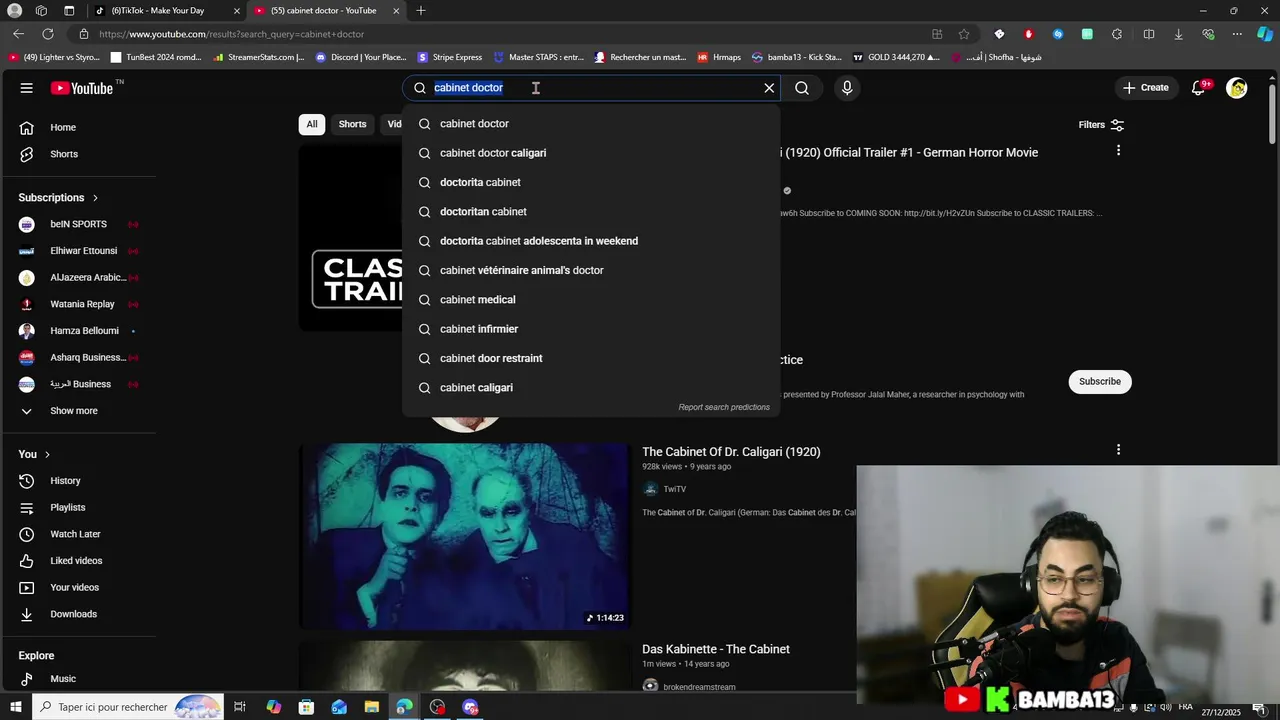Open 'Das Kabinette - The Cabinet' video title
The height and width of the screenshot is (720, 1280).
[716, 649]
